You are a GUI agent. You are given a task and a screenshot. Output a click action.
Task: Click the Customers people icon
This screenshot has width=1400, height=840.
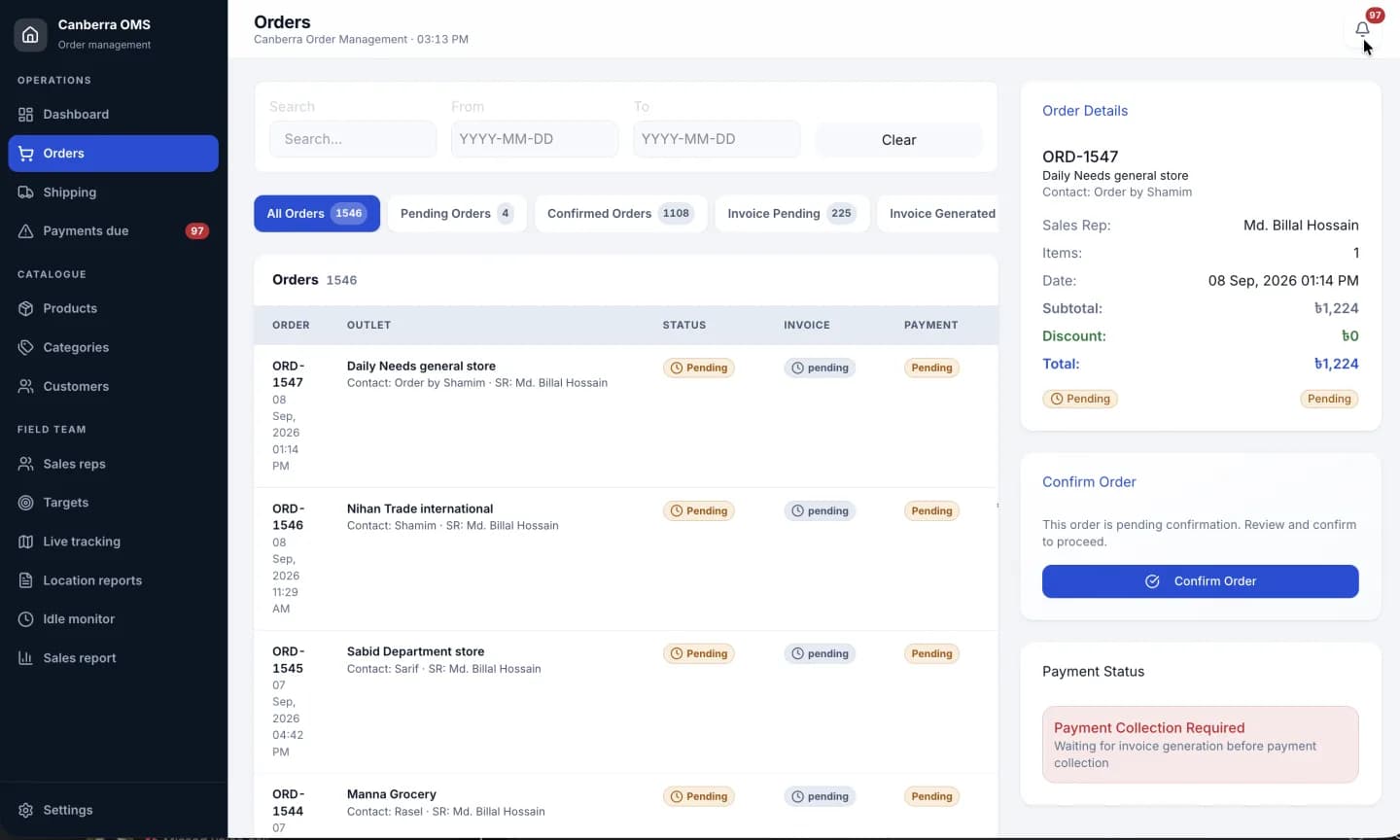(26, 387)
